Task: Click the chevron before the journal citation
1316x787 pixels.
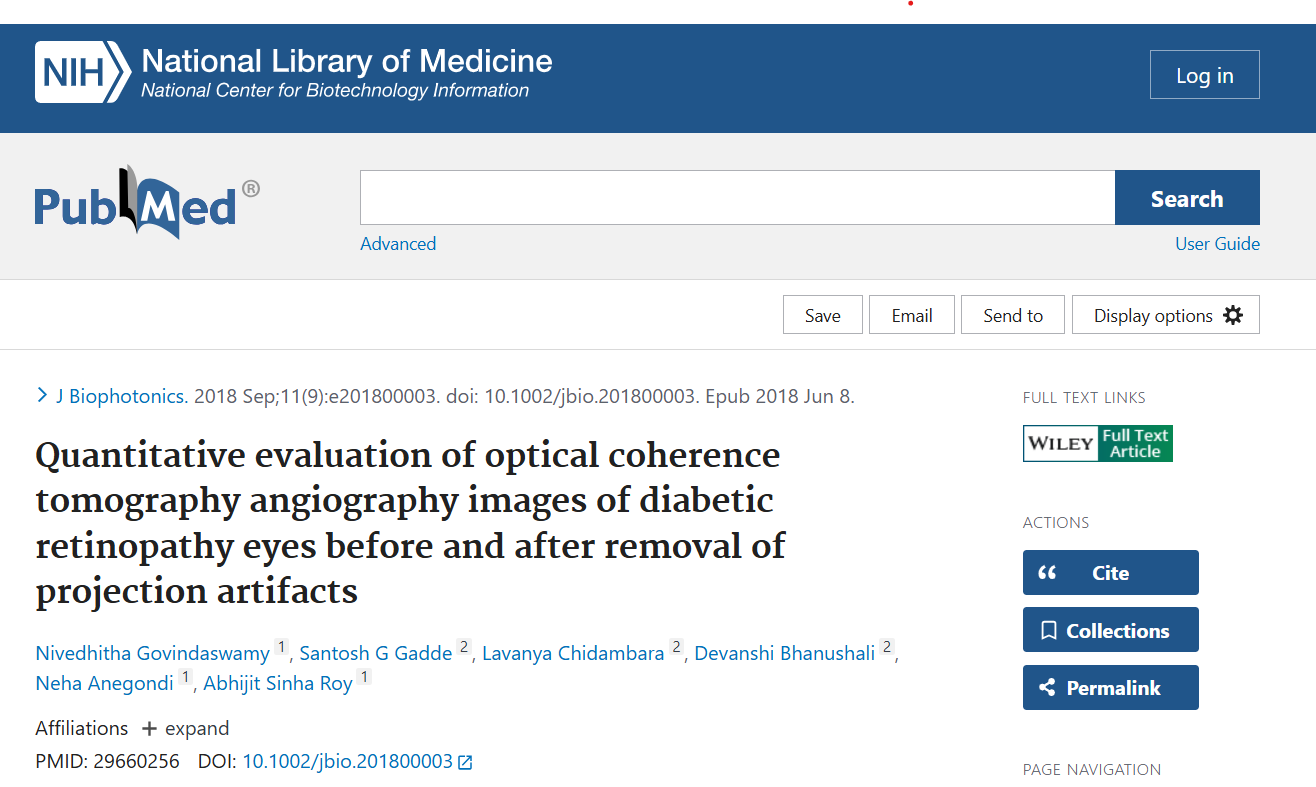Action: tap(41, 394)
